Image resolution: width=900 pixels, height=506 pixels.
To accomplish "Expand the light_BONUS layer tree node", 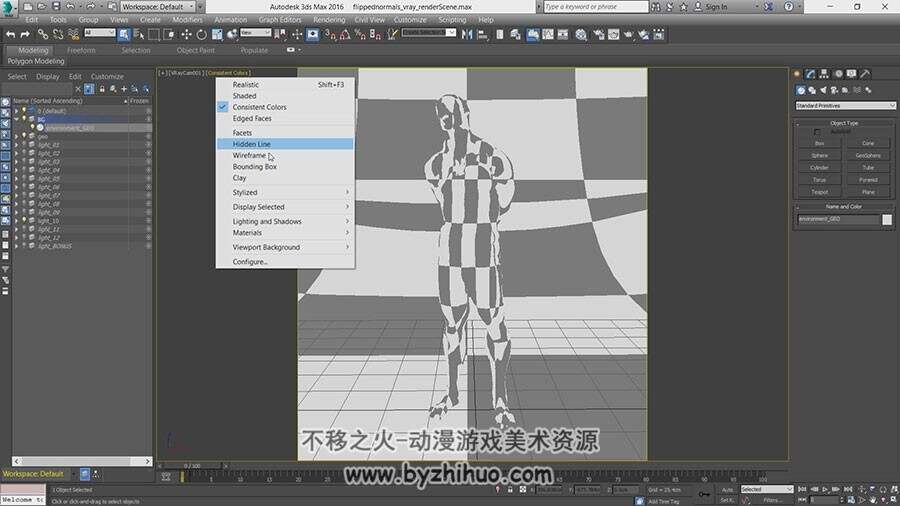I will tap(17, 246).
